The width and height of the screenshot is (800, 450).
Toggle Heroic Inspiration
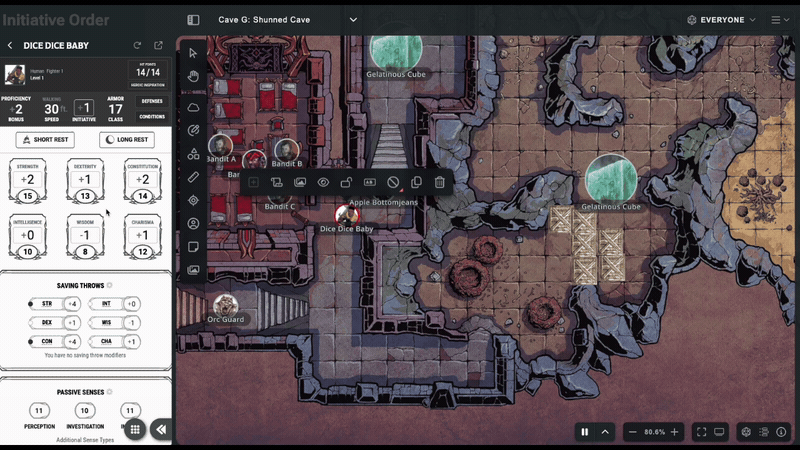[x=147, y=85]
